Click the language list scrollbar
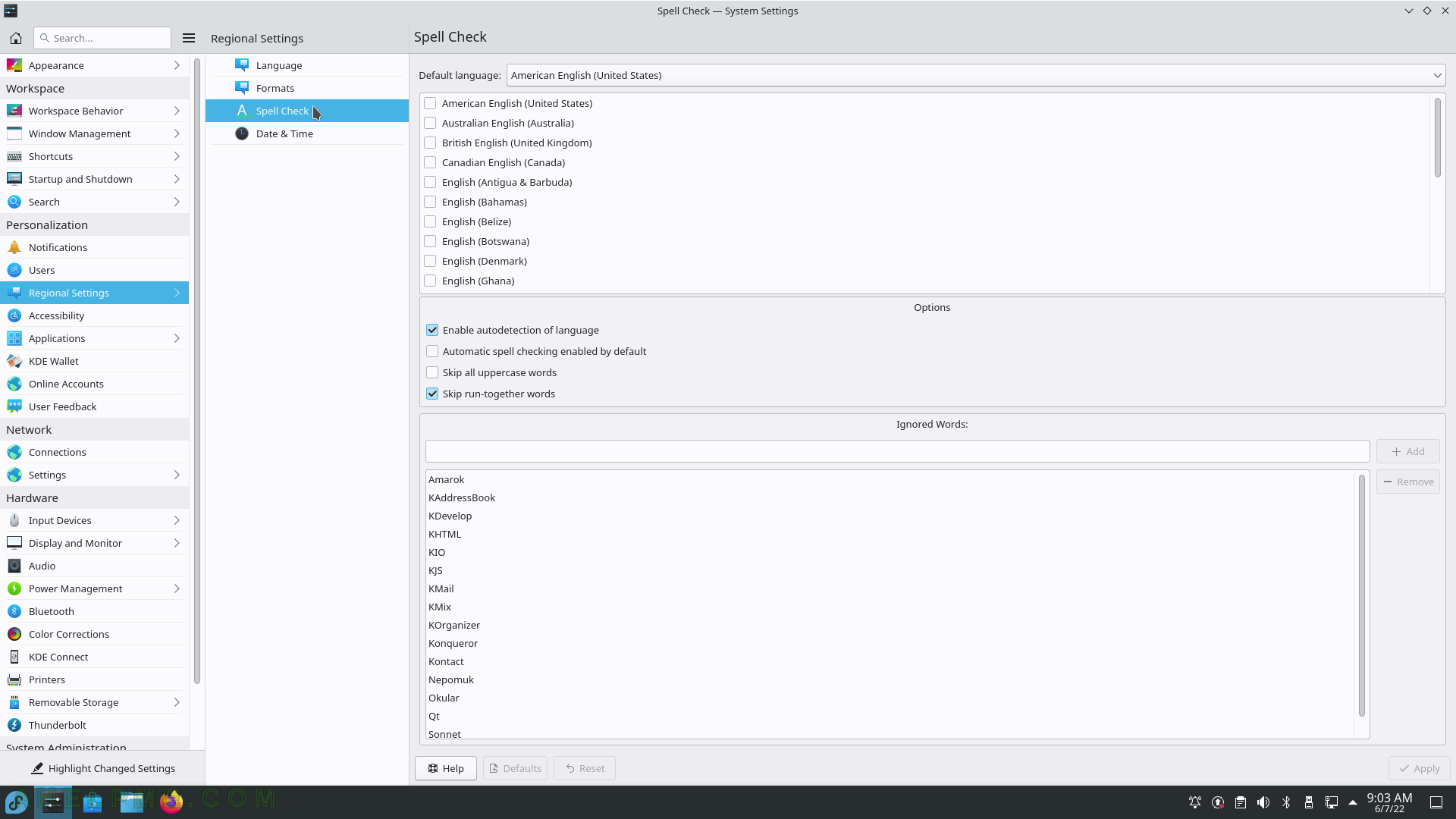Screen dimensions: 1456x819 pyautogui.click(x=1437, y=138)
